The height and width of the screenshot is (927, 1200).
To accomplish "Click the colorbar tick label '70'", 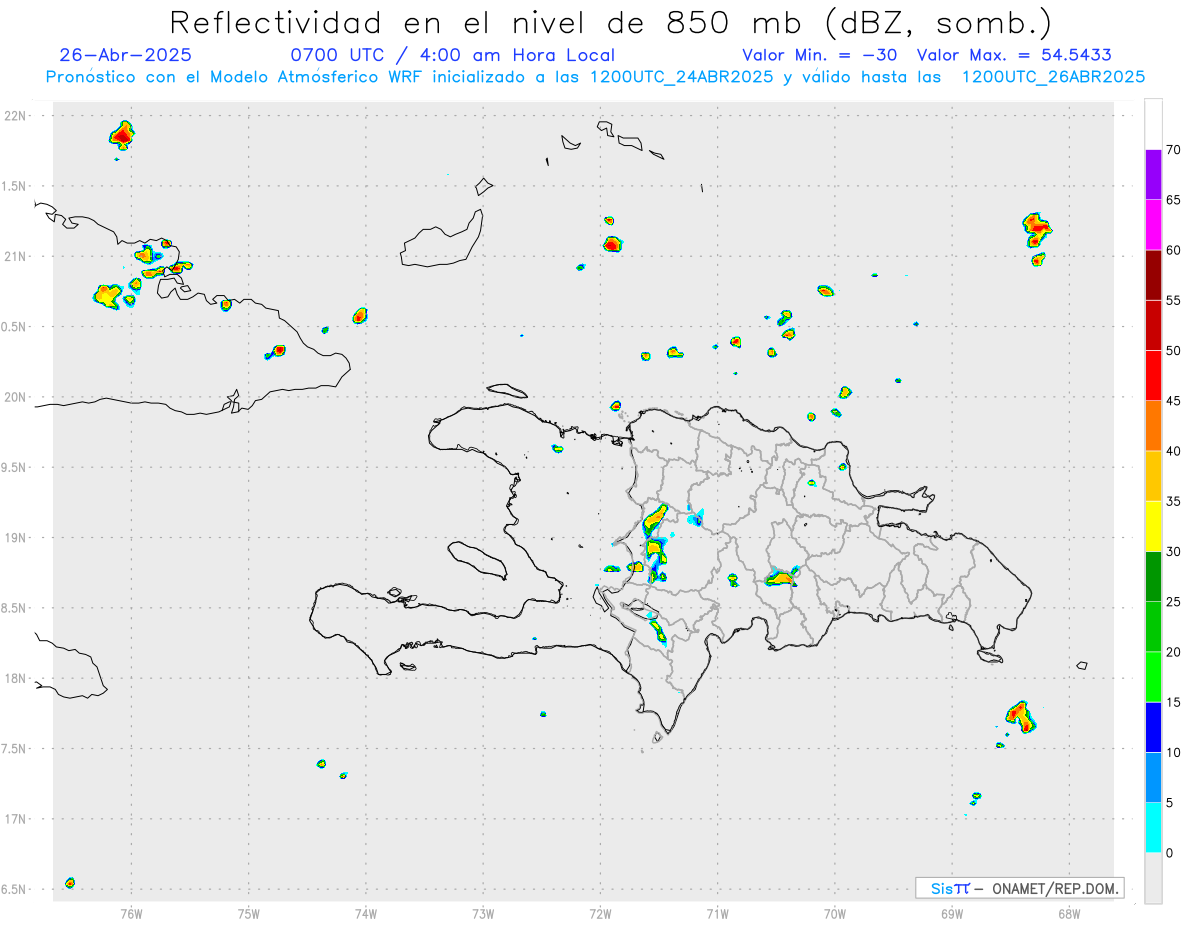I will pos(1173,150).
